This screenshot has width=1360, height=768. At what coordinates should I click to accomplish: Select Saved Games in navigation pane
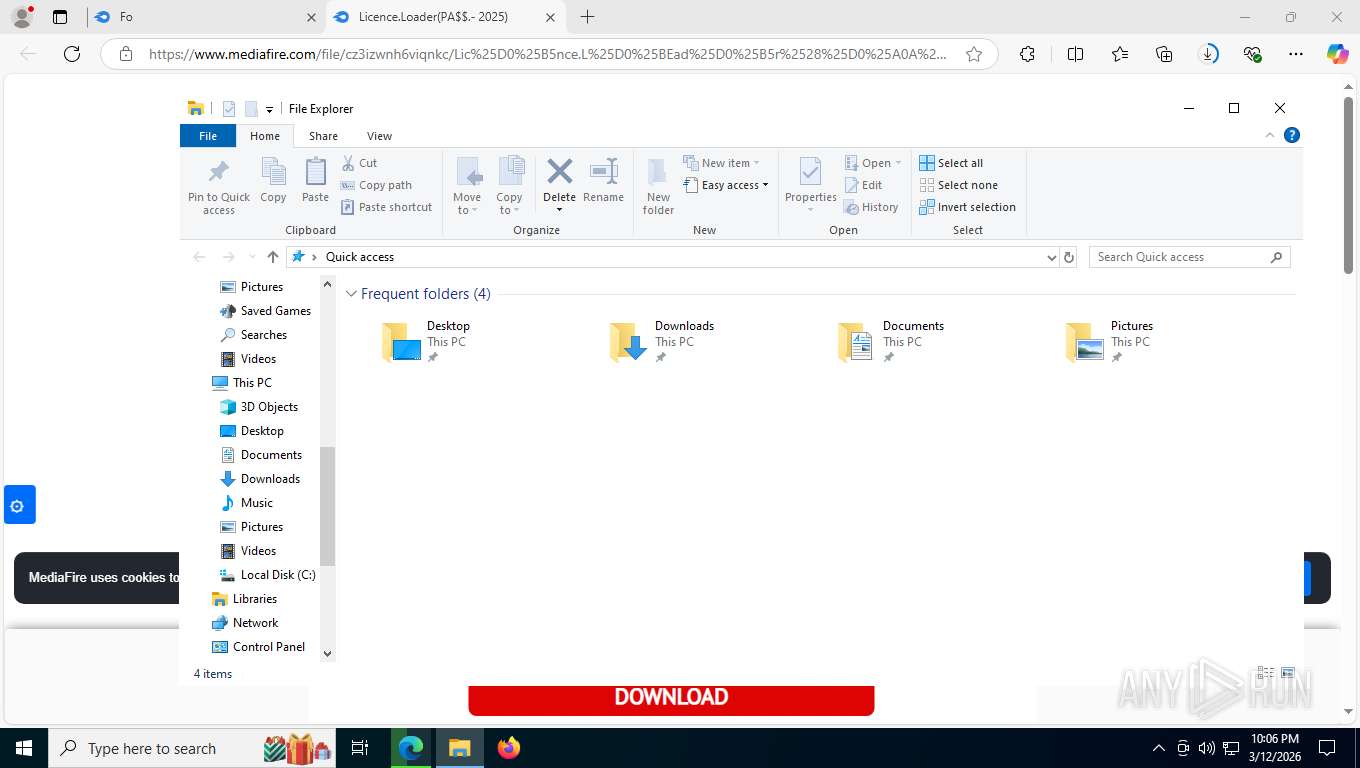pos(265,311)
